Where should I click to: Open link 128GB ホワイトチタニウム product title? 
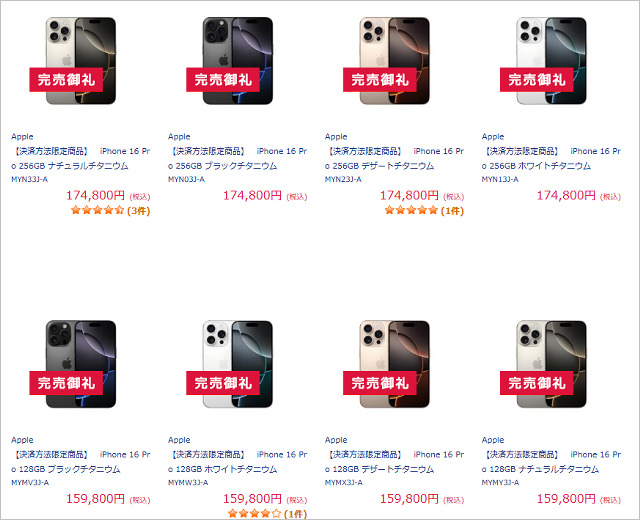(238, 462)
